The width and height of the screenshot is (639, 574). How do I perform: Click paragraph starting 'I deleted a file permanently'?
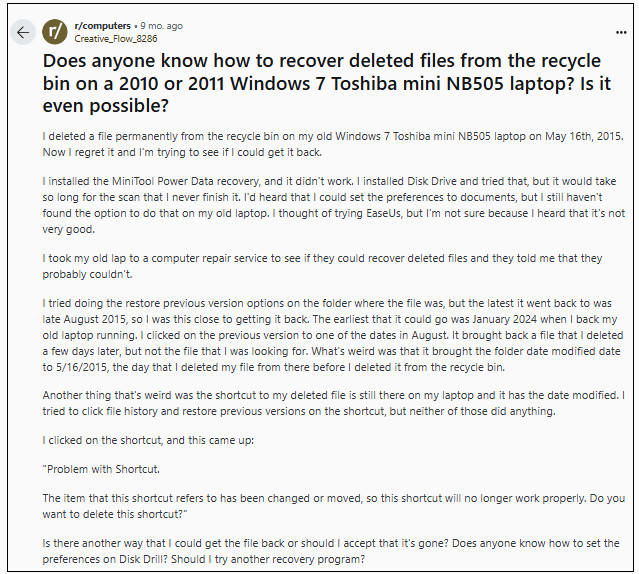pos(333,144)
